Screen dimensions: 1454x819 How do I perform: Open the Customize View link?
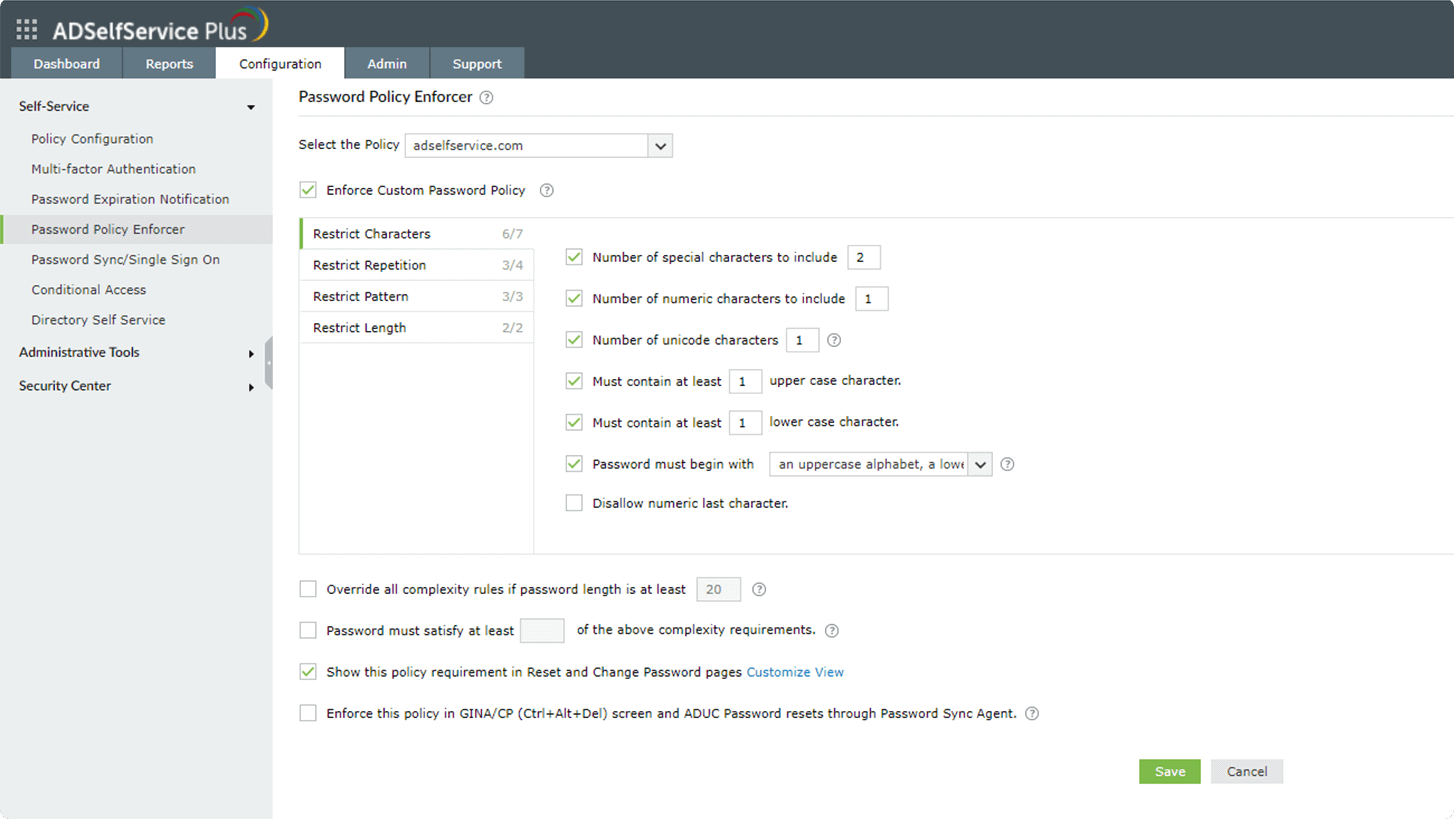click(795, 672)
